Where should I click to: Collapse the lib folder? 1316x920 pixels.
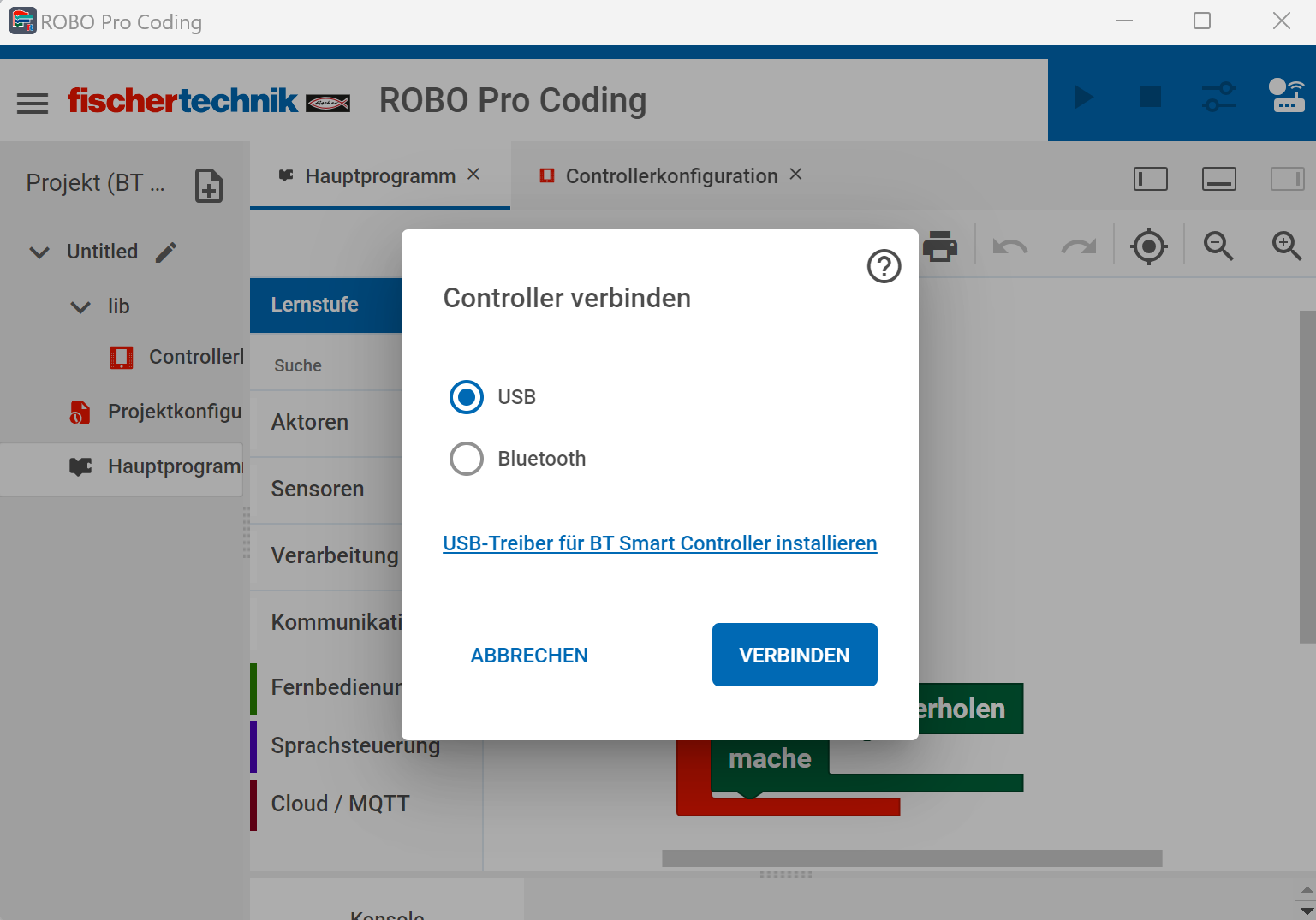80,306
